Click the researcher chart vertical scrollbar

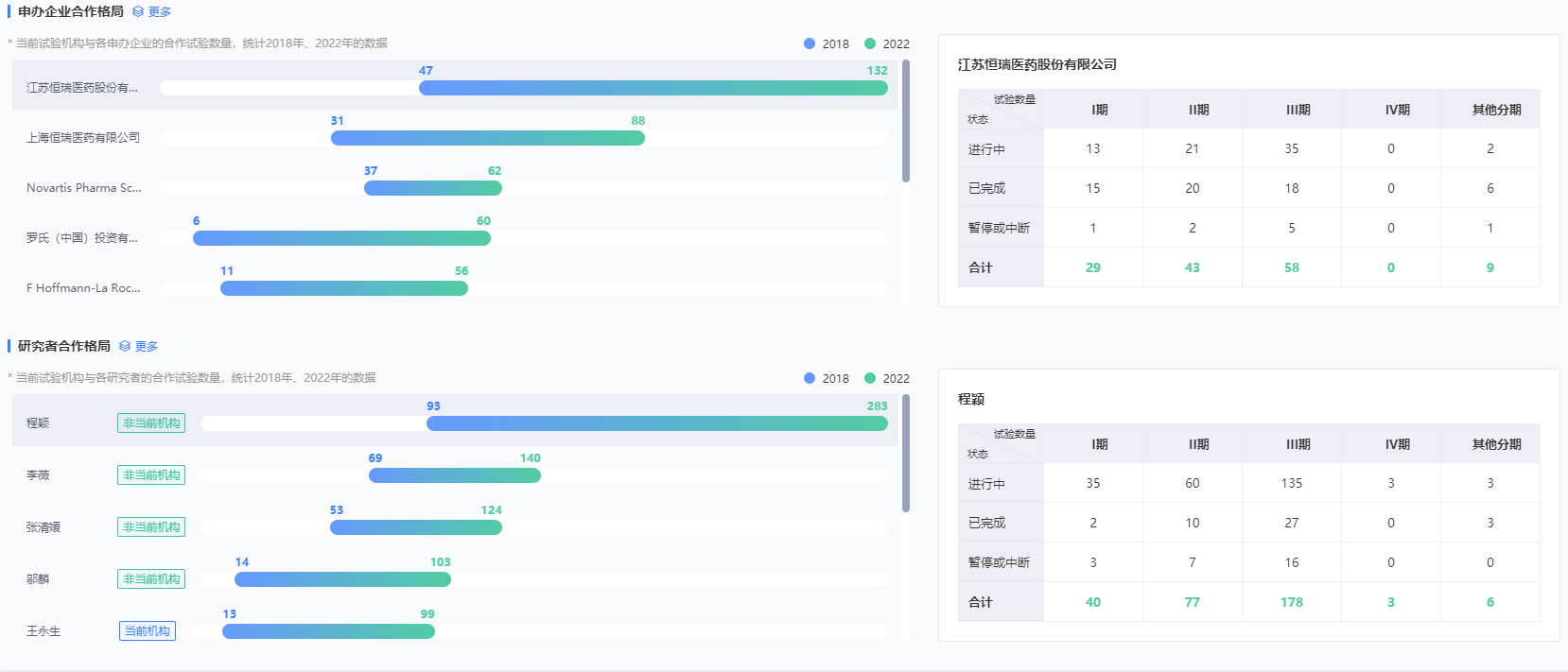point(906,454)
